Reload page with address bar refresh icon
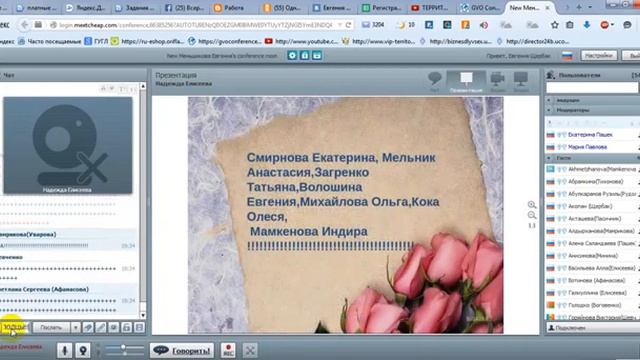This screenshot has width=640, height=360. [x=348, y=25]
